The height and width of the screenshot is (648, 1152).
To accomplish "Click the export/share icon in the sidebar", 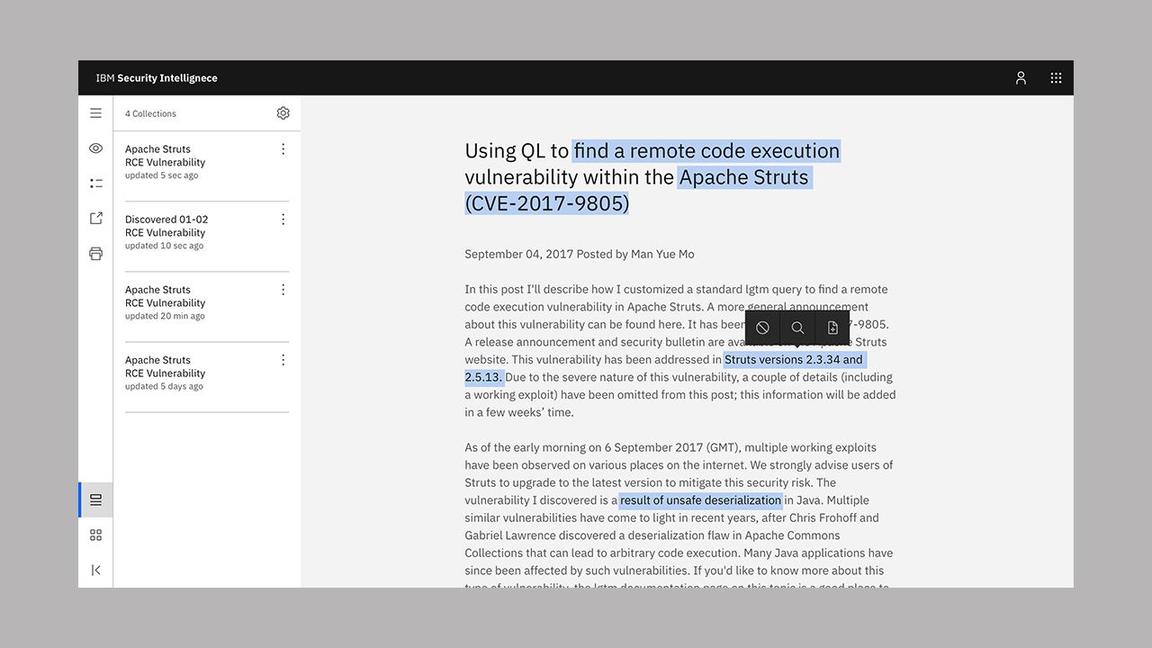I will pyautogui.click(x=96, y=218).
